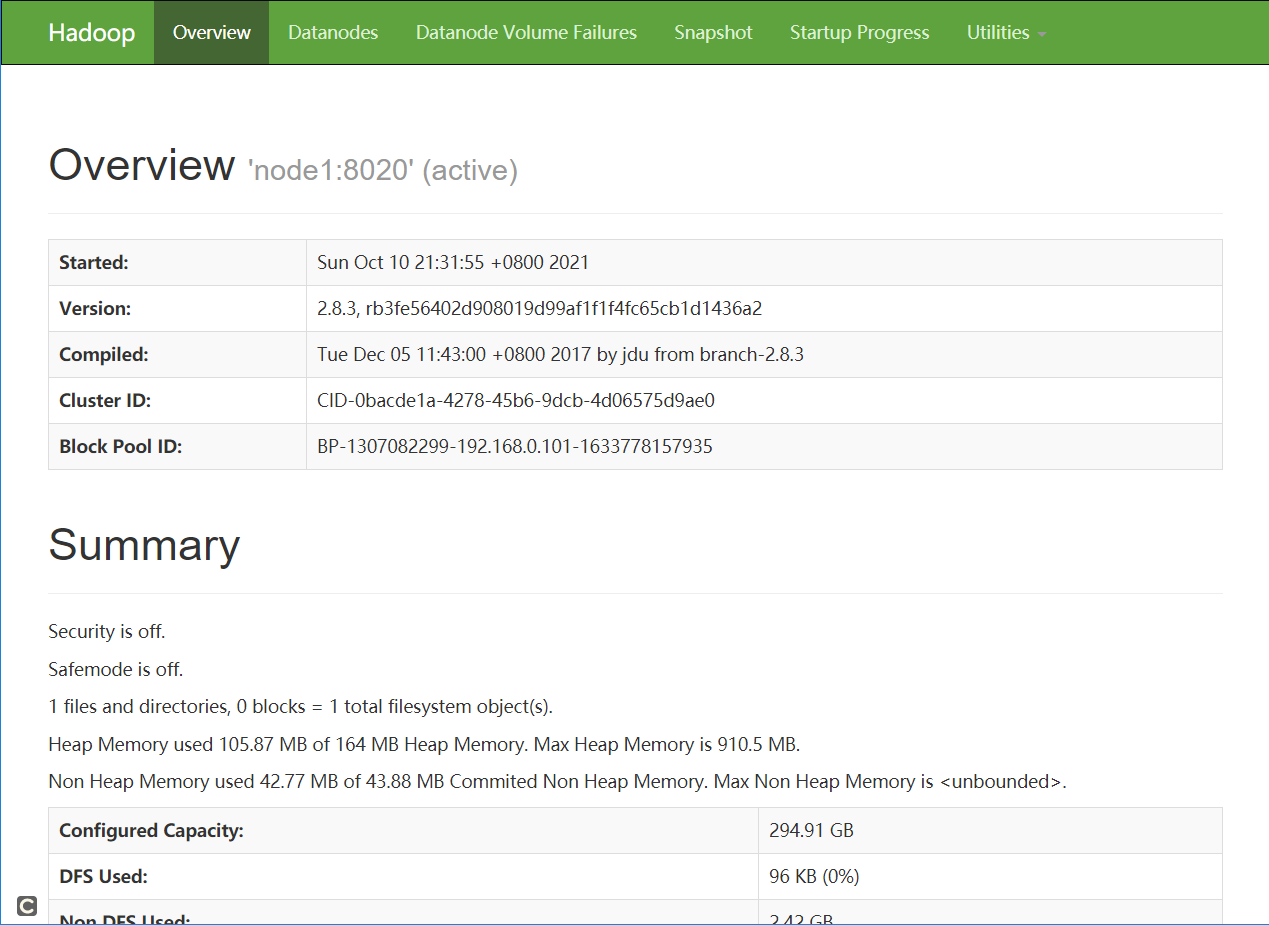
Task: Click the Non Heap Memory used 42.77 MB line
Action: (x=558, y=782)
